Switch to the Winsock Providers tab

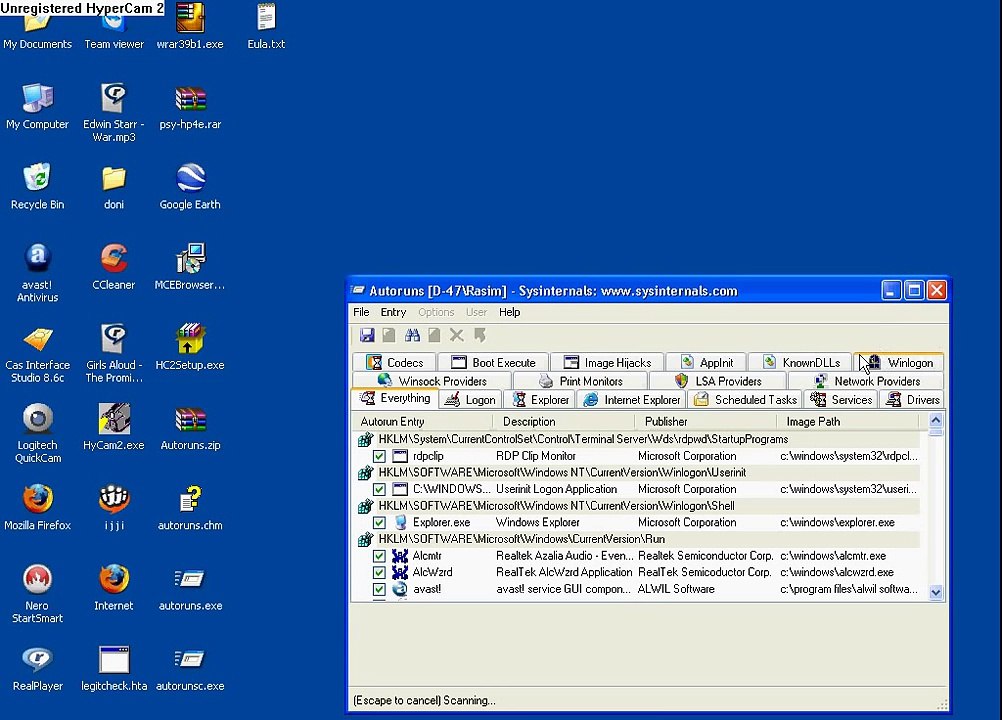tap(432, 381)
